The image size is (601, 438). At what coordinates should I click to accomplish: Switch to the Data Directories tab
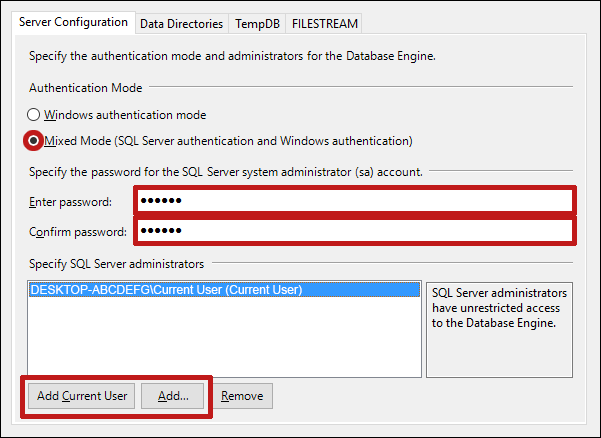[x=181, y=23]
